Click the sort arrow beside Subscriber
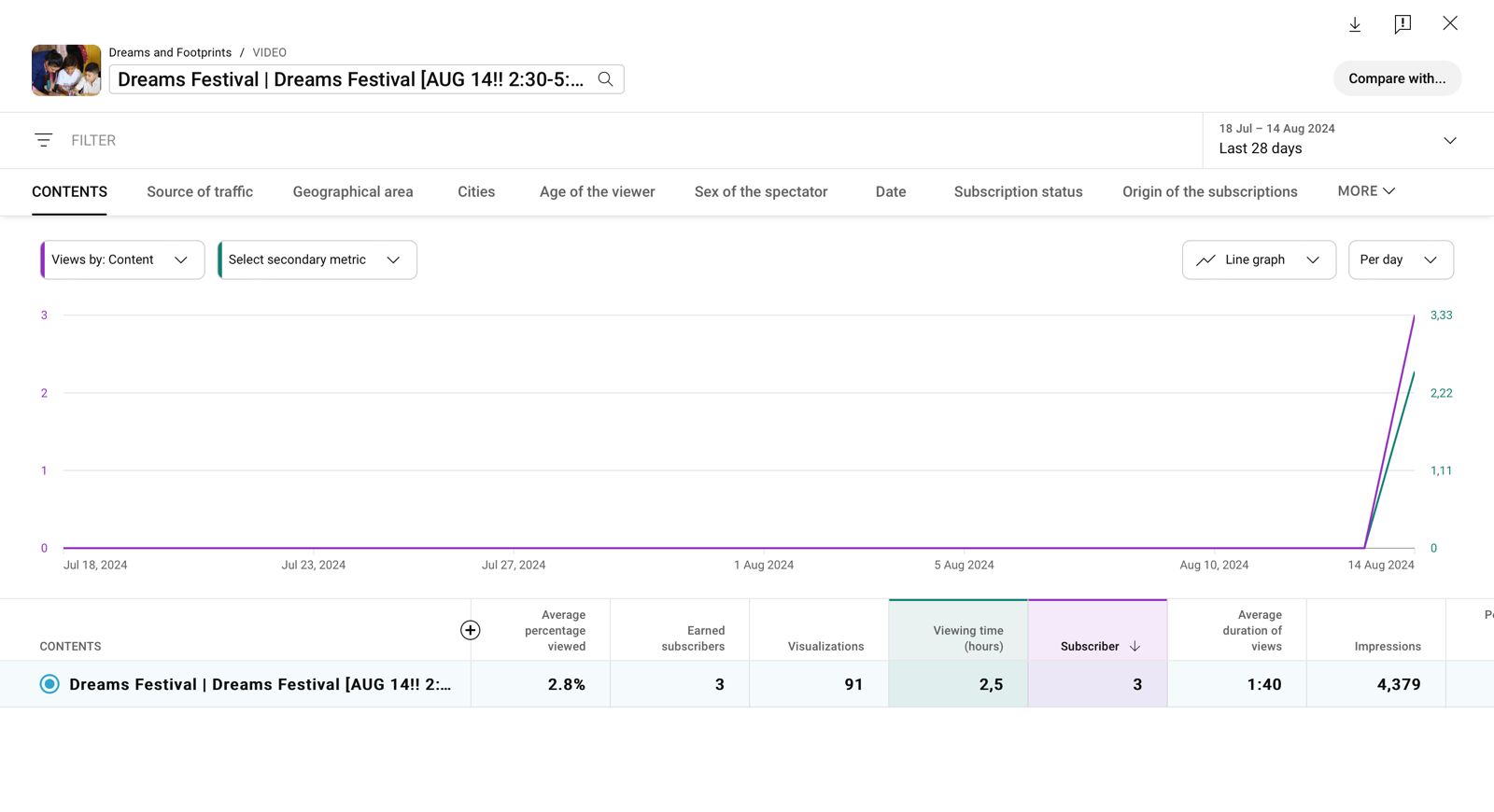 (x=1135, y=646)
